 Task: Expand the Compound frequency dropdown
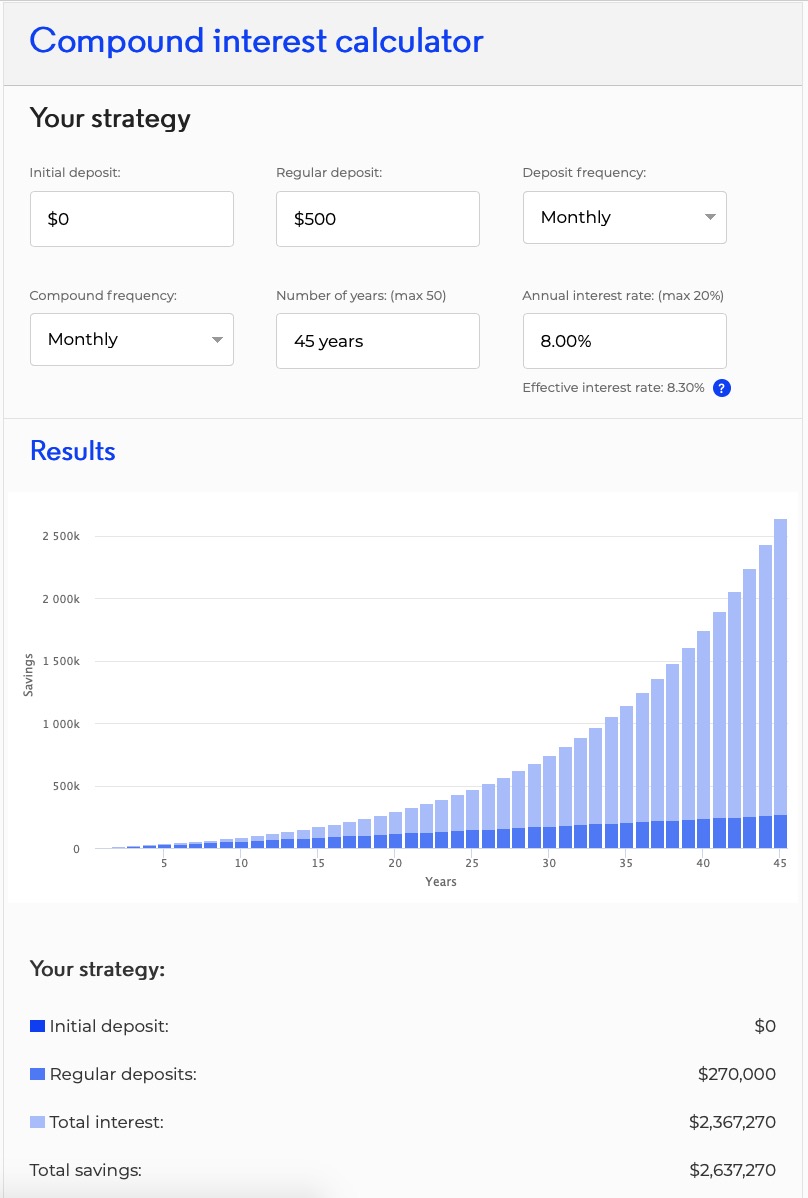click(131, 339)
